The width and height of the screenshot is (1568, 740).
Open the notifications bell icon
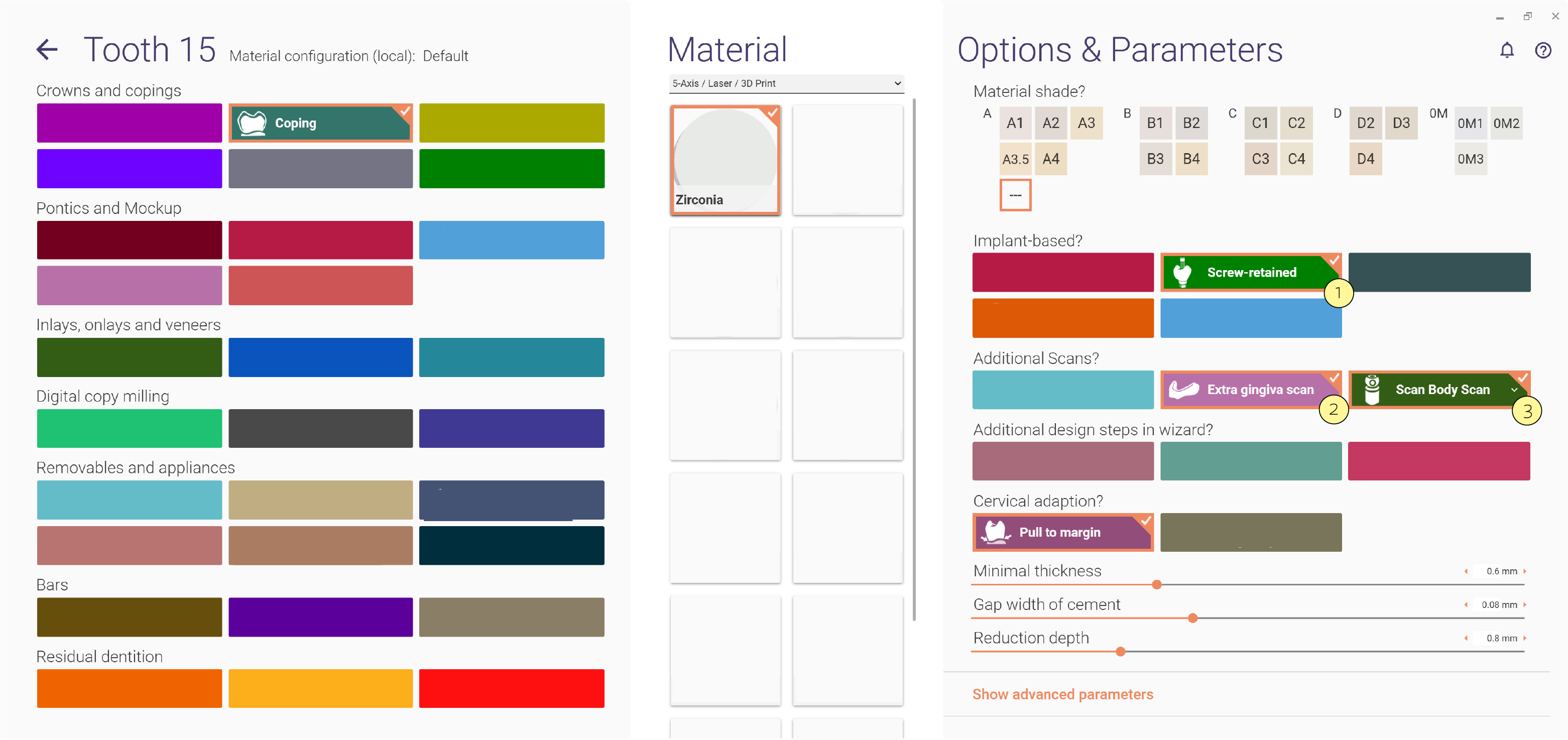tap(1507, 50)
